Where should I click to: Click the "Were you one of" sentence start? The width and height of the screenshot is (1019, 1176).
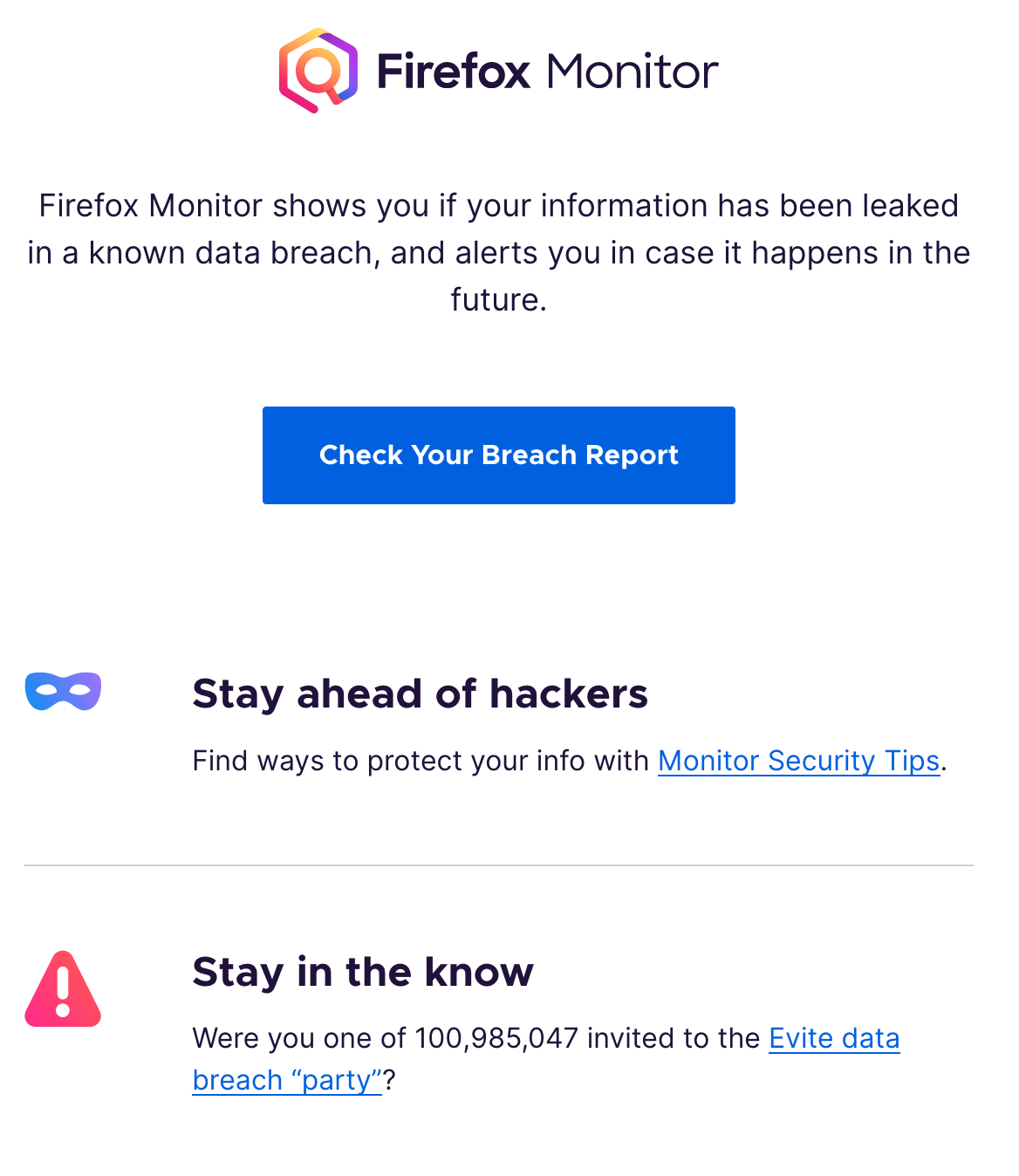click(299, 1038)
